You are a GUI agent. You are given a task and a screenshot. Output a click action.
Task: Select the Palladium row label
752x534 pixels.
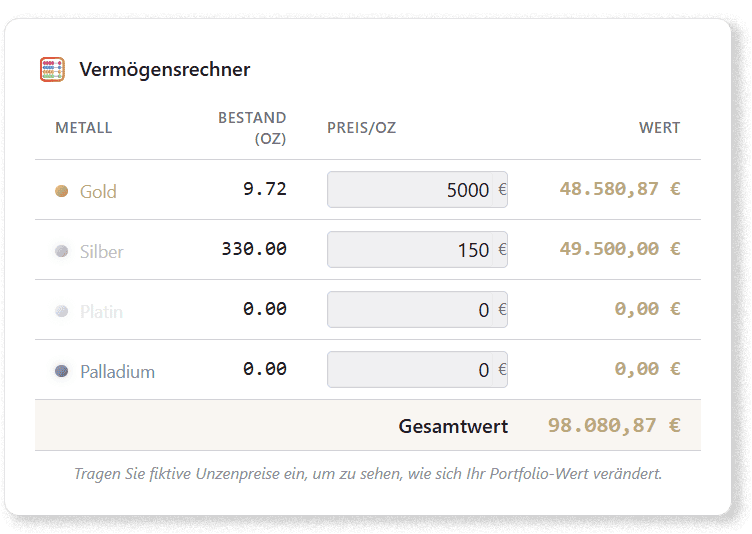(x=117, y=371)
